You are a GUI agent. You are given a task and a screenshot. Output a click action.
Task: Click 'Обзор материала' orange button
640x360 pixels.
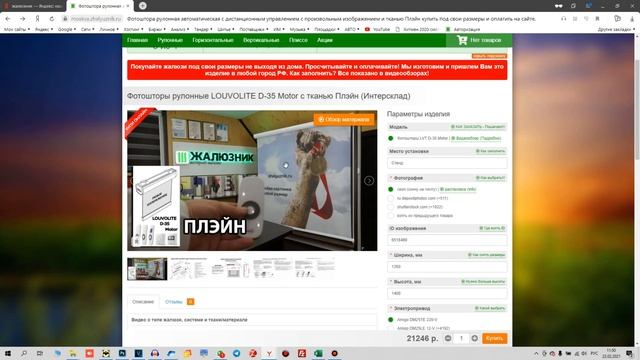[x=344, y=120]
